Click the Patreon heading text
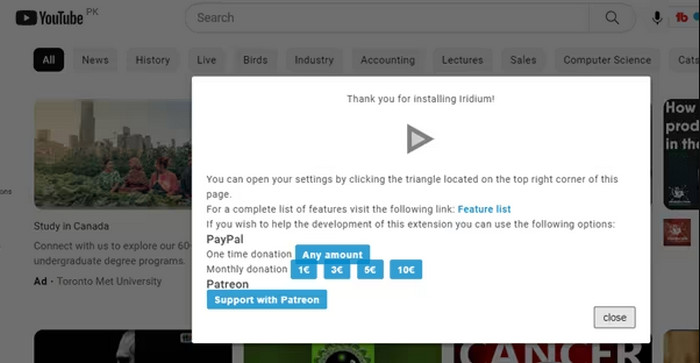The image size is (700, 363). pyautogui.click(x=227, y=284)
